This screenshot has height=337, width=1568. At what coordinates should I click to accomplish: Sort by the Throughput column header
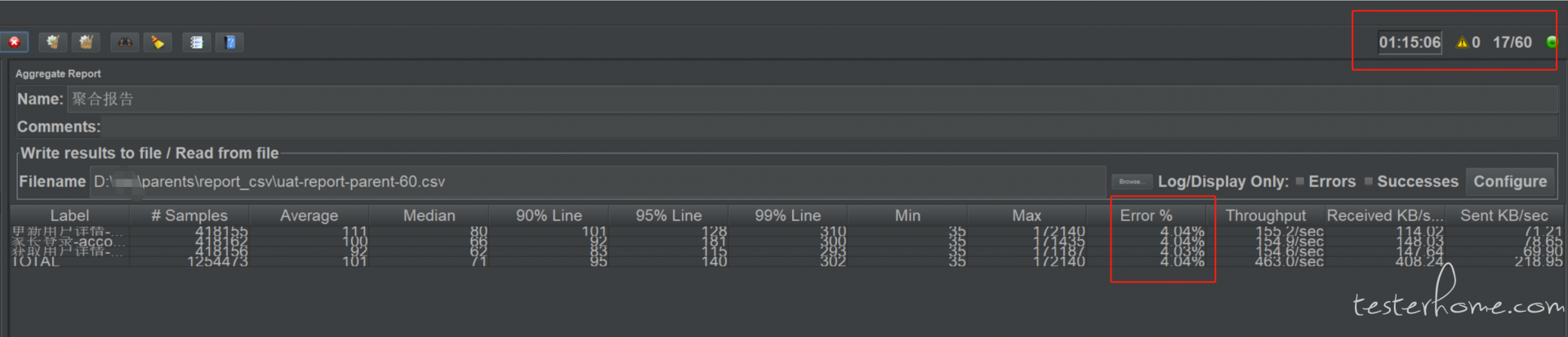pyautogui.click(x=1266, y=215)
